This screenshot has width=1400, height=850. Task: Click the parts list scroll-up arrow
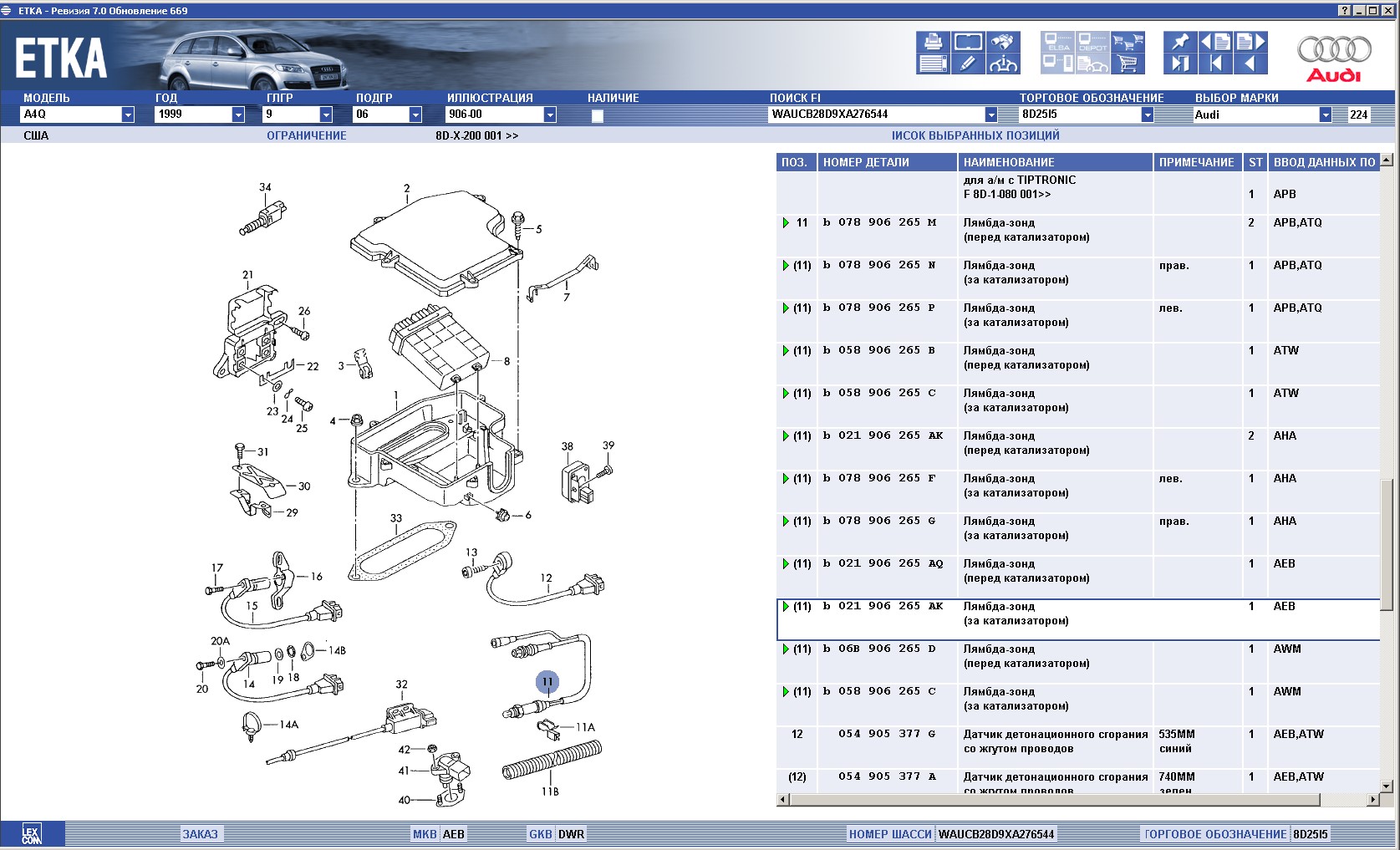click(1387, 160)
